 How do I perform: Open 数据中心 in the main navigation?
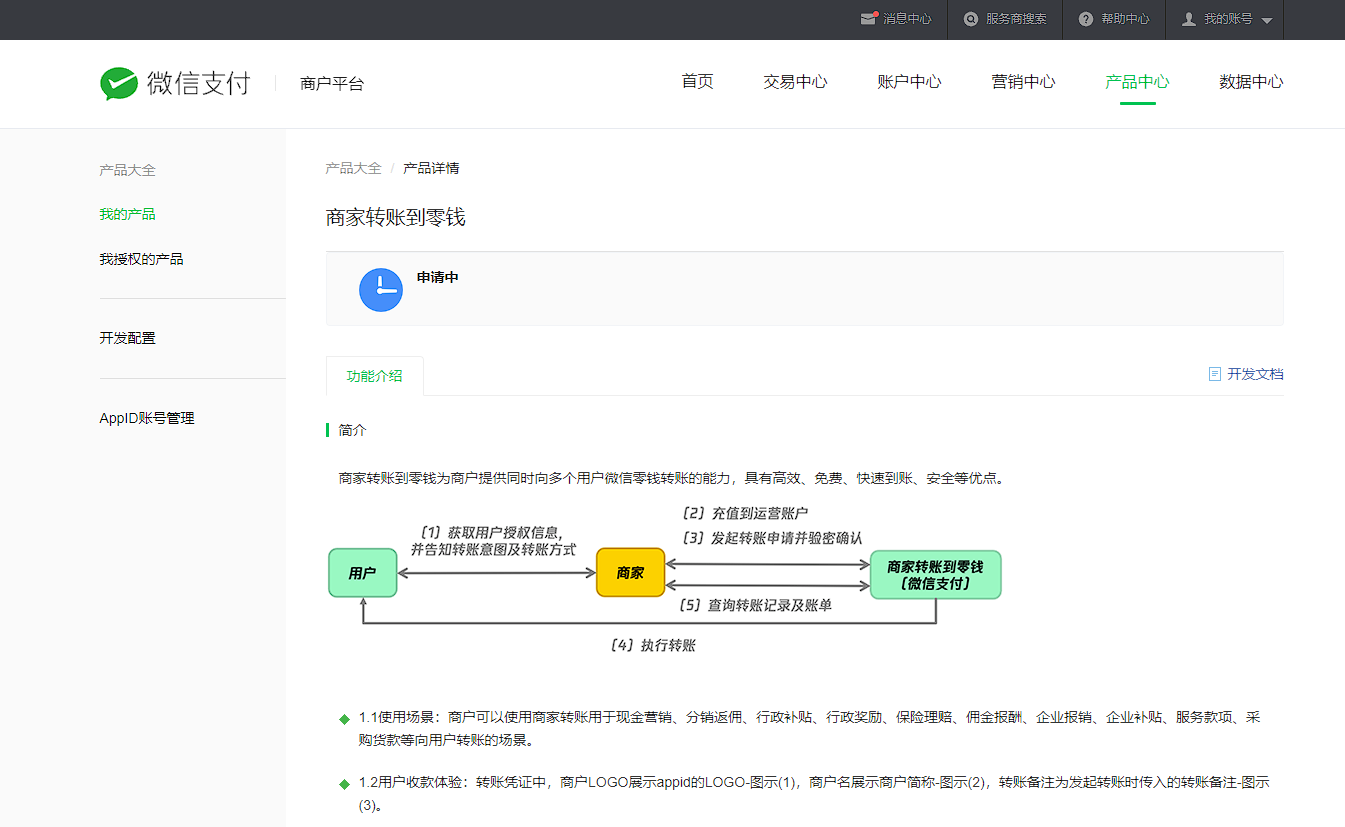[x=1251, y=82]
